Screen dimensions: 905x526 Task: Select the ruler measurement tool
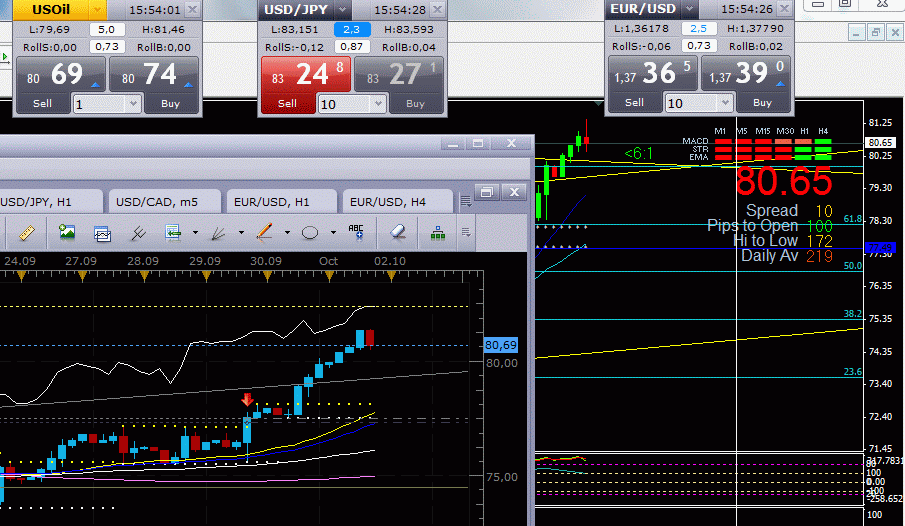pos(27,233)
